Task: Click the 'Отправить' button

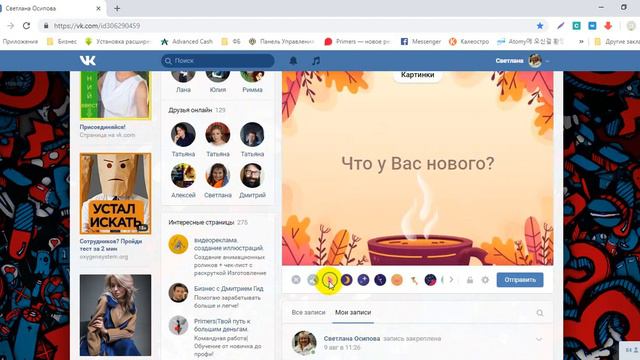Action: [x=520, y=280]
